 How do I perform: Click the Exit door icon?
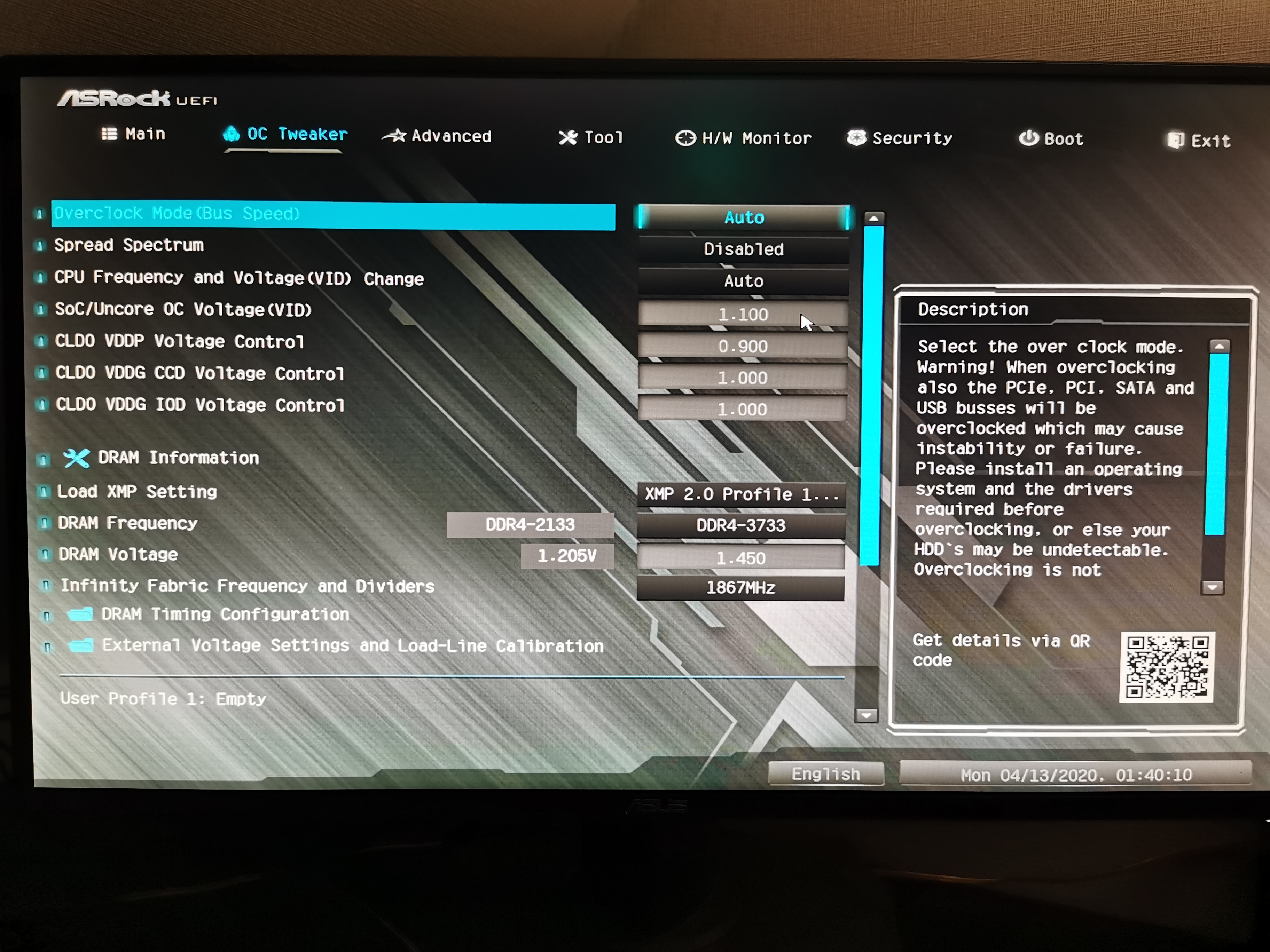[1175, 141]
